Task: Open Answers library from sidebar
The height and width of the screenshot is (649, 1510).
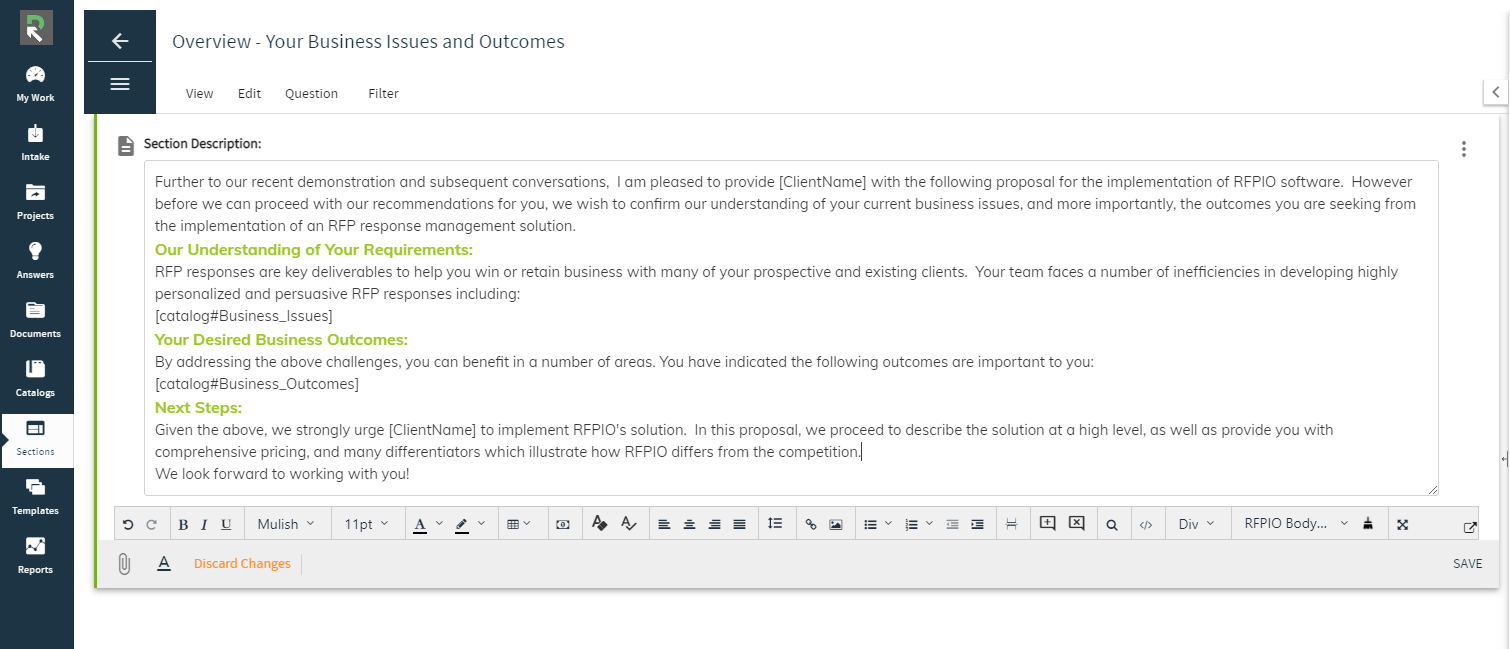Action: pos(36,261)
